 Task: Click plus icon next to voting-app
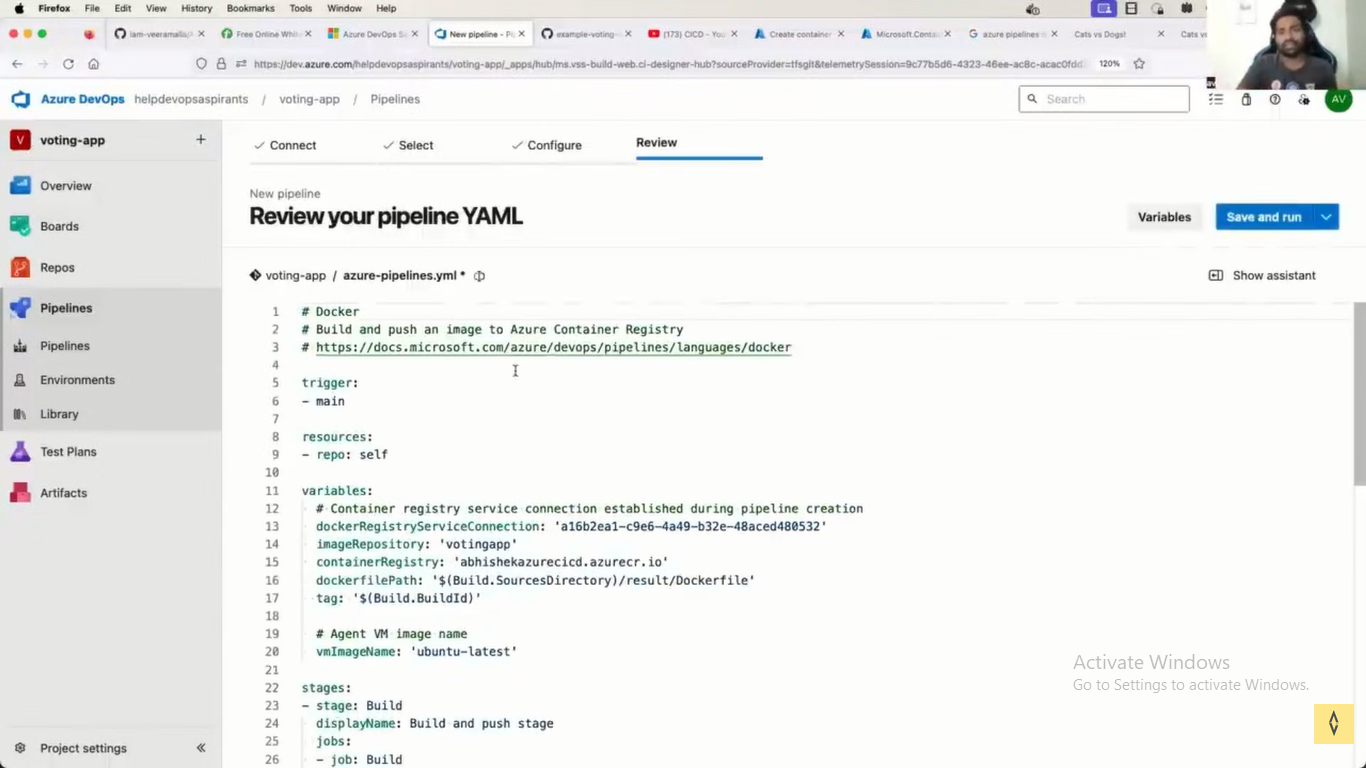pyautogui.click(x=201, y=140)
